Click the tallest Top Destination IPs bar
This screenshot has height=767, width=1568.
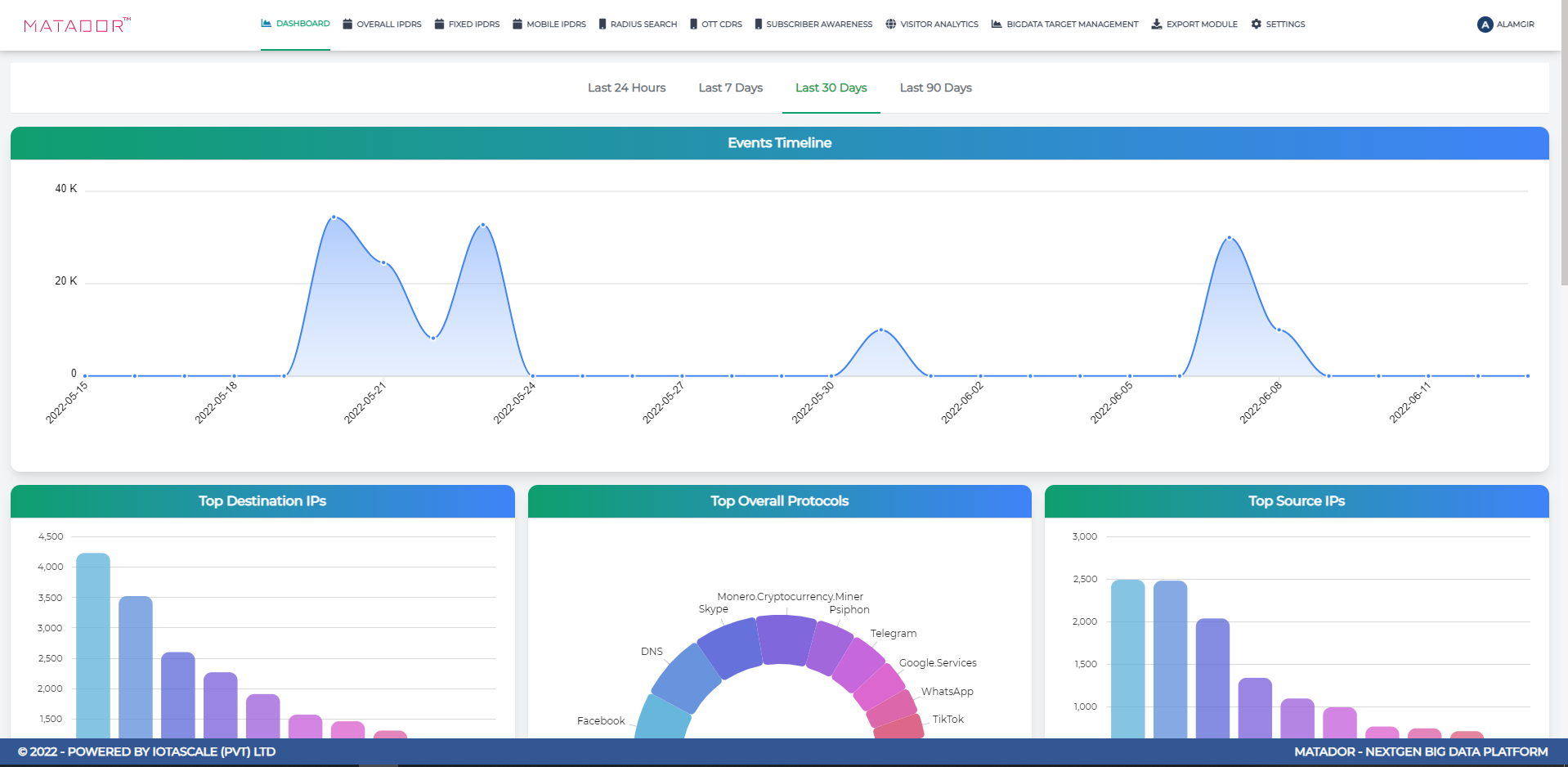pos(93,644)
